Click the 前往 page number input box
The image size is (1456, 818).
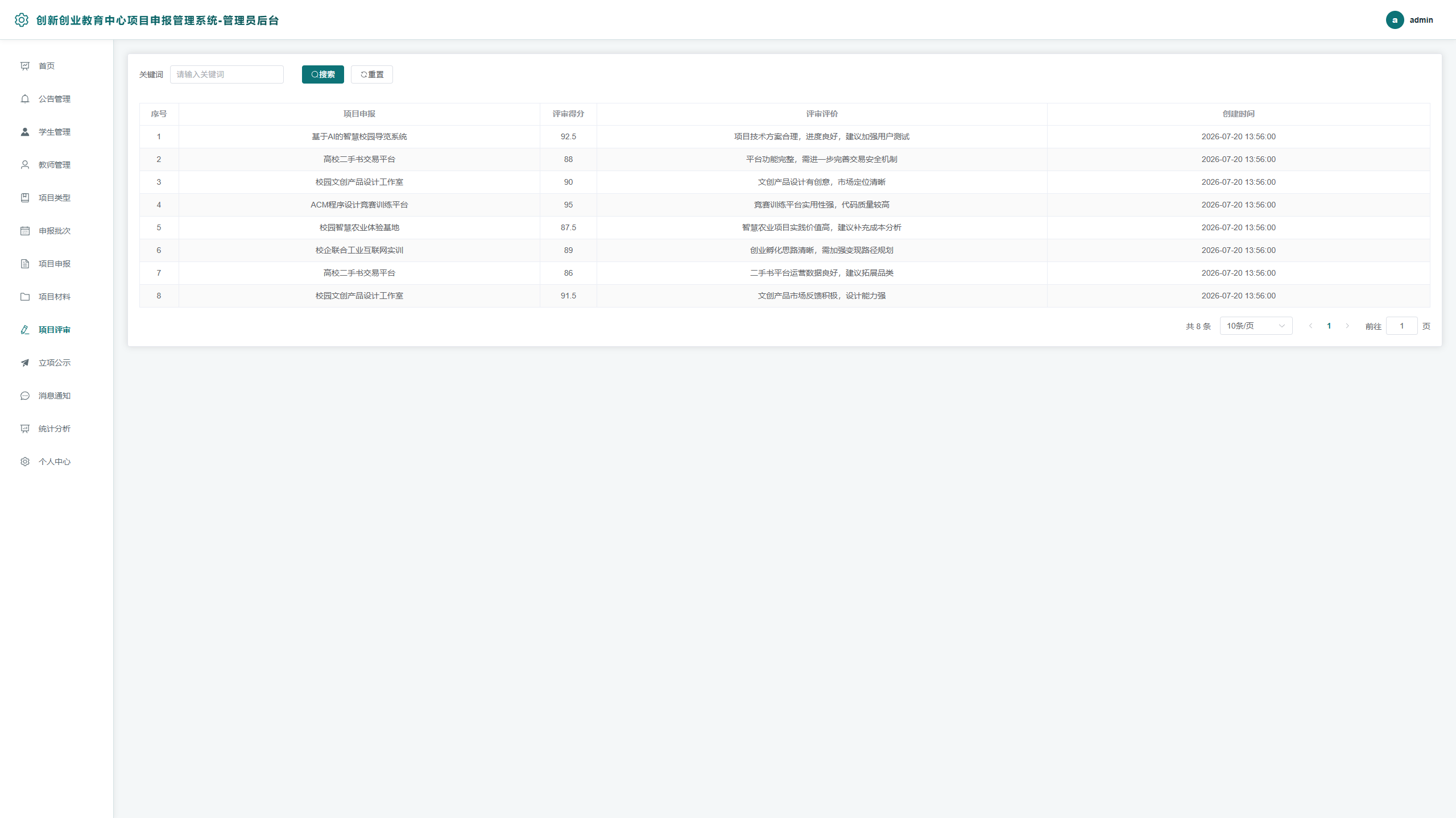point(1401,326)
